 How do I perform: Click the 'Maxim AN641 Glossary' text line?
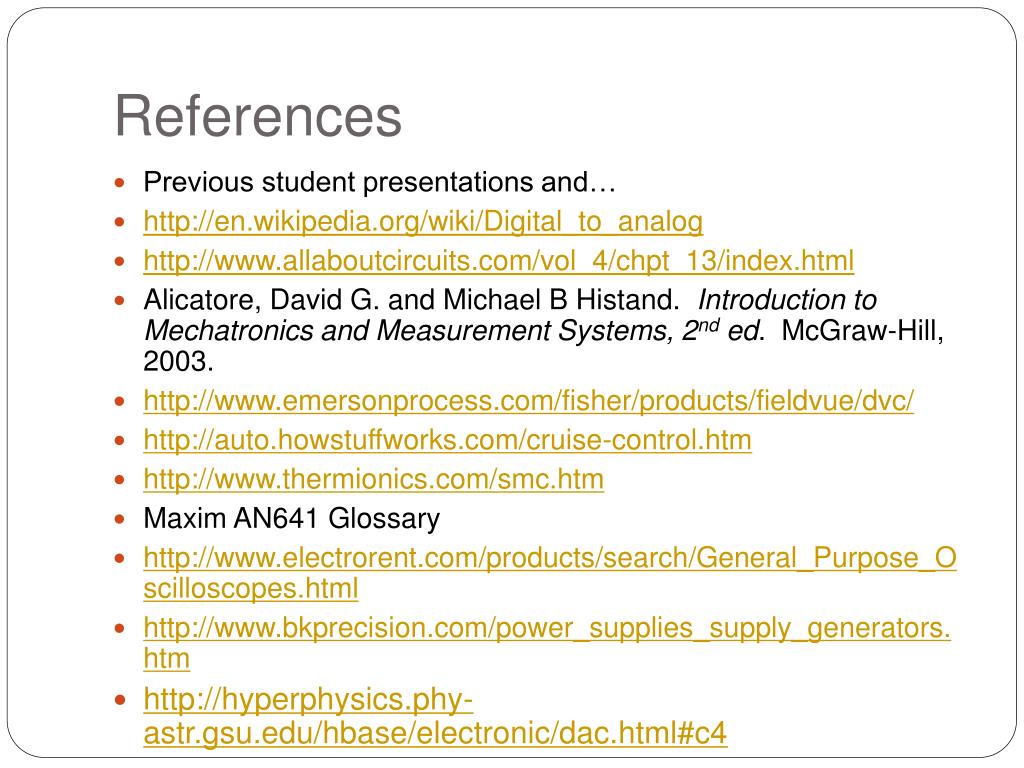(x=292, y=519)
